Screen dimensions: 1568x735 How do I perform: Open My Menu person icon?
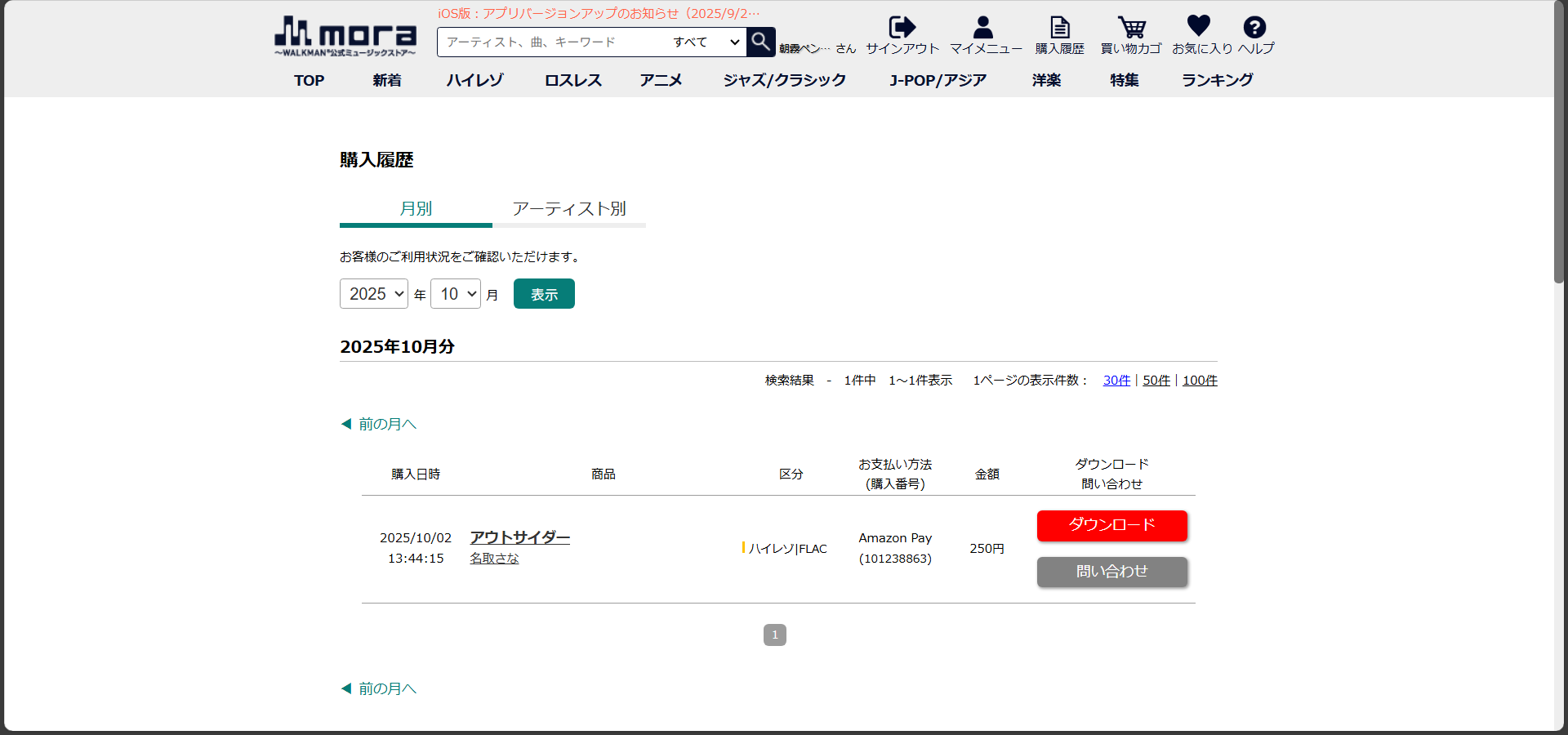point(983,28)
